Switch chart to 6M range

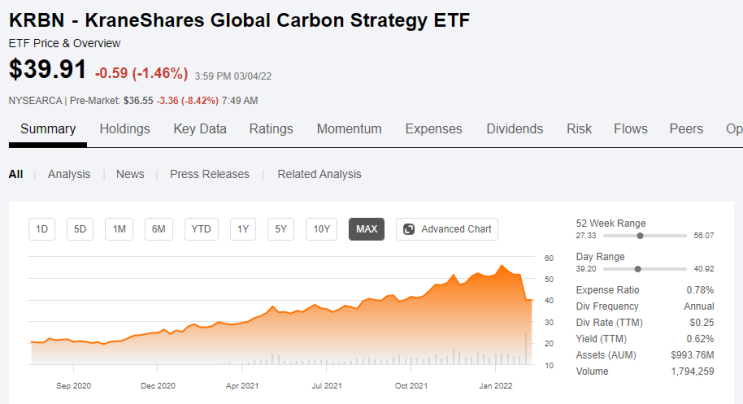(158, 229)
